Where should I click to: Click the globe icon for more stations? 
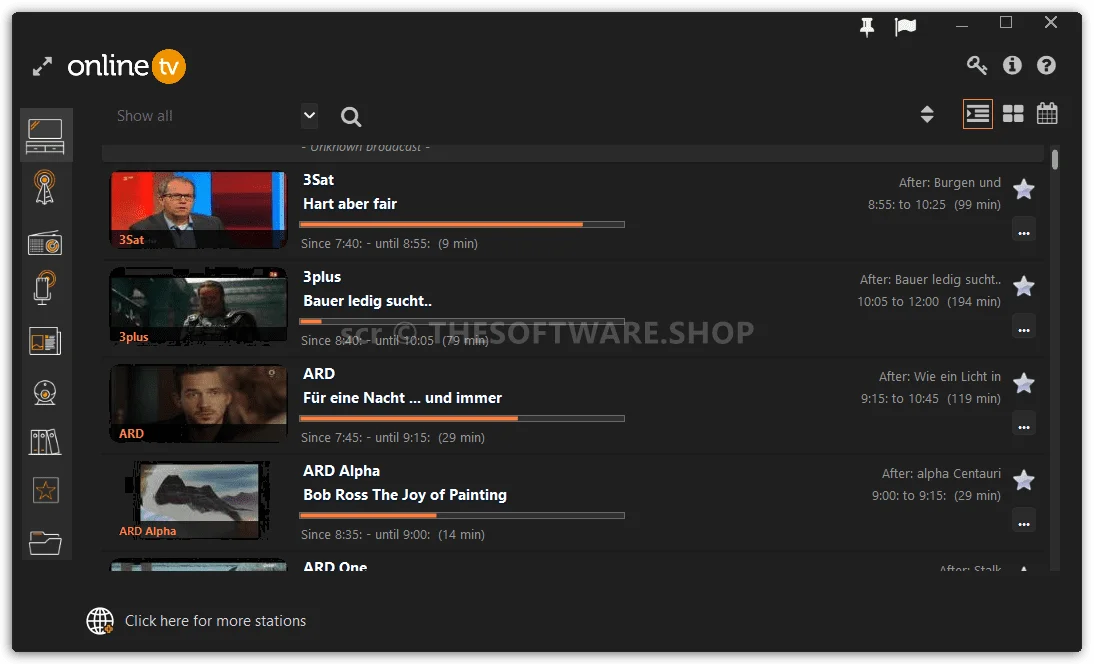coord(100,621)
